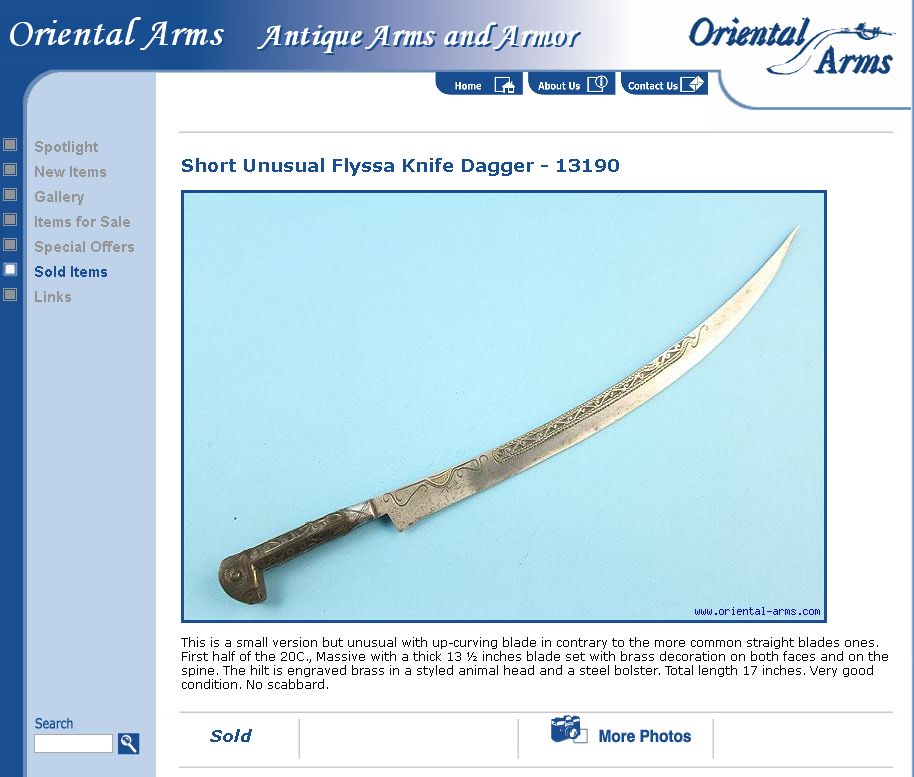Click the square bullet next to Links

[10, 294]
